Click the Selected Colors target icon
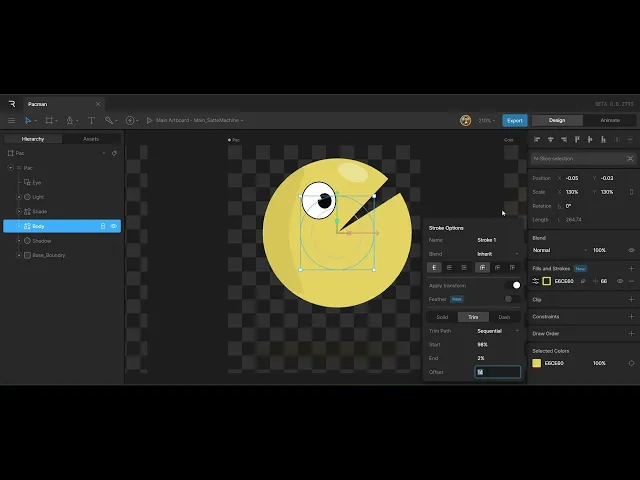This screenshot has height=480, width=640. coord(631,363)
